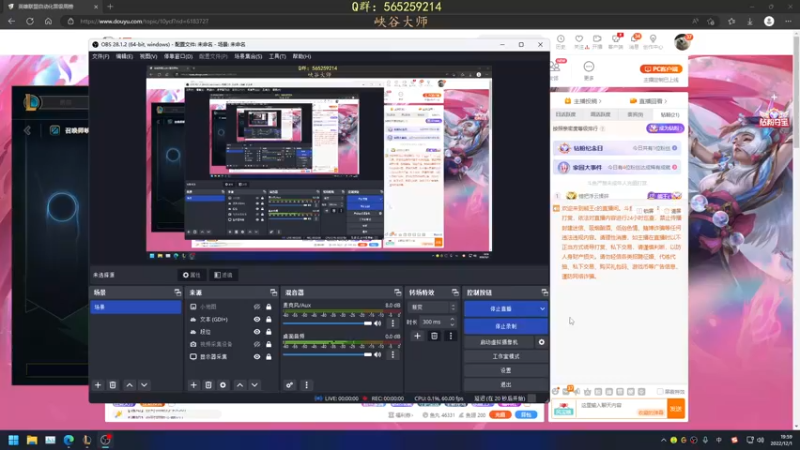Image resolution: width=800 pixels, height=450 pixels.
Task: Mute the Mic/Aux audio channel
Action: (x=378, y=323)
